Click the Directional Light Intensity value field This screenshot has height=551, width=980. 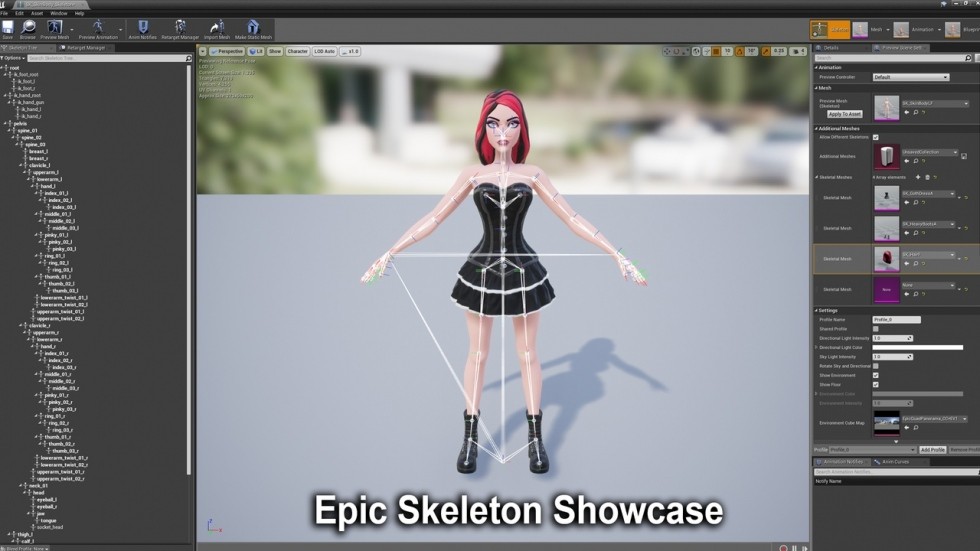(x=892, y=338)
